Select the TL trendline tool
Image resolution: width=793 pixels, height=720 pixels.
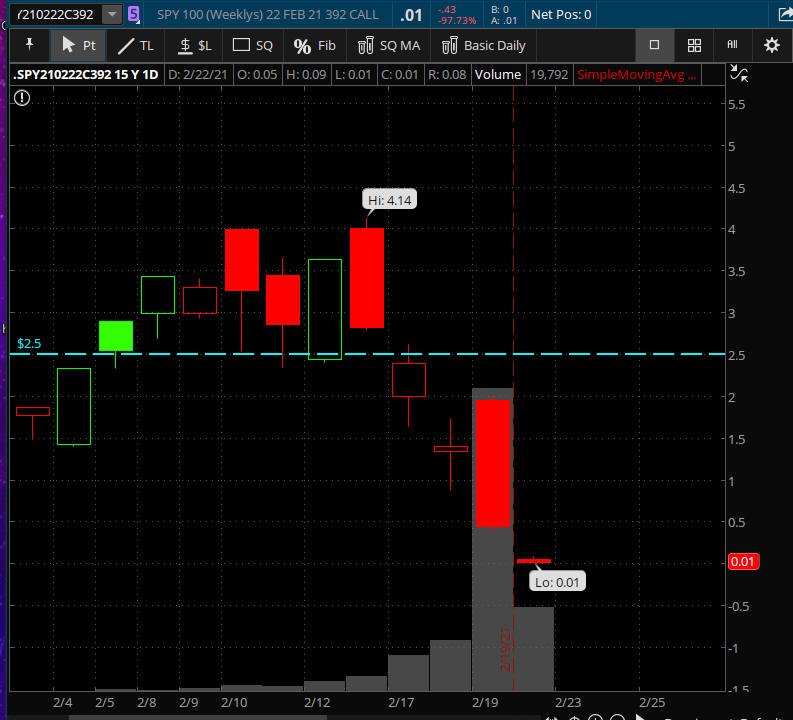click(135, 46)
